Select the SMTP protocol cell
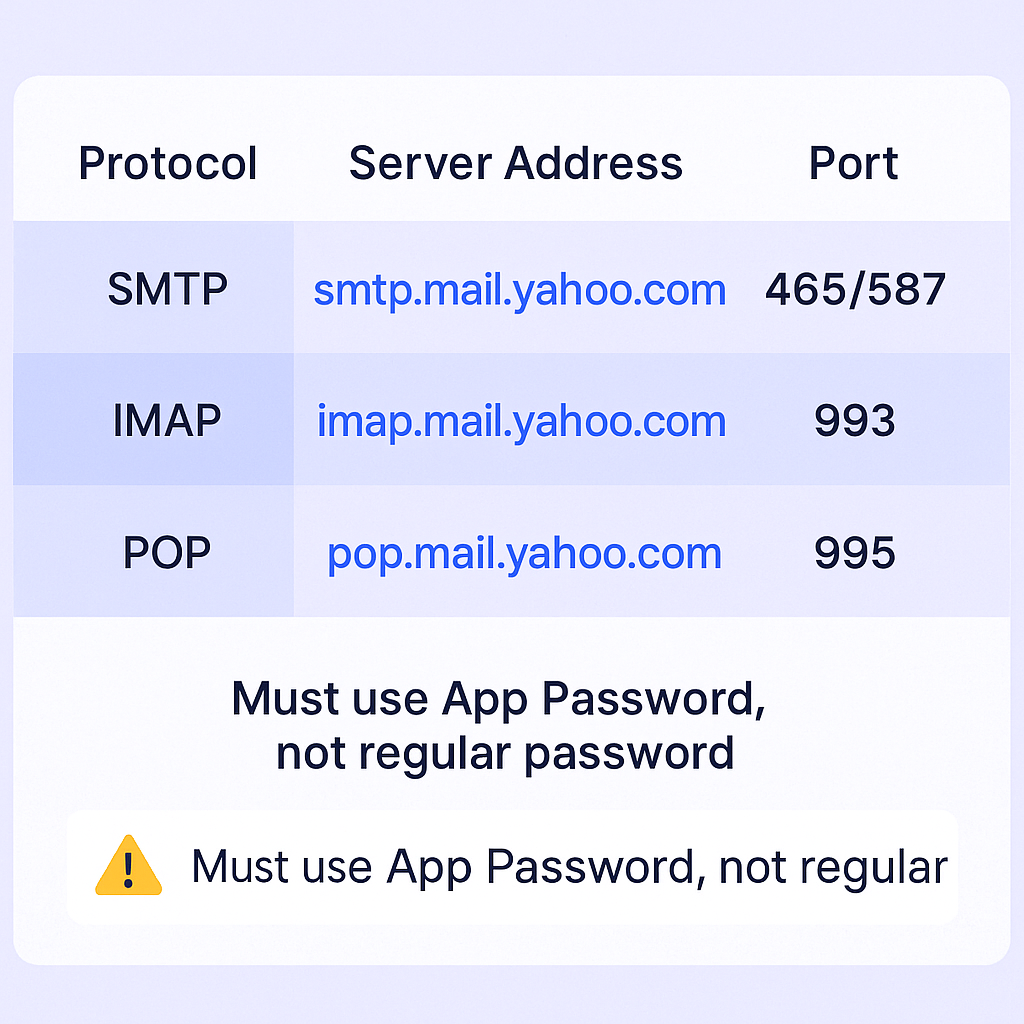This screenshot has height=1024, width=1024. click(x=168, y=290)
